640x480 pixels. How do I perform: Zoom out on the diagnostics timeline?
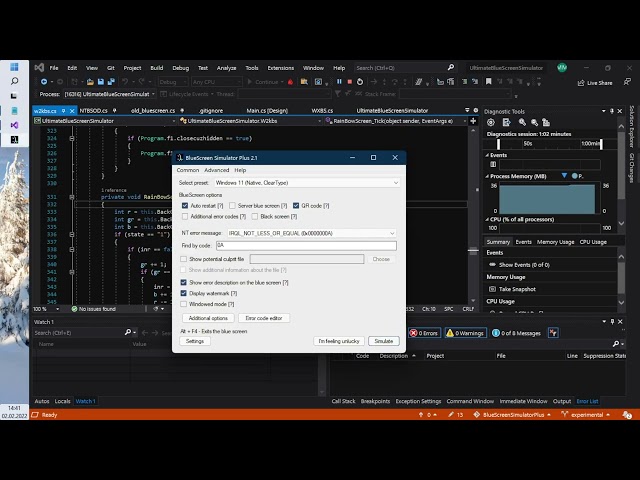click(534, 122)
